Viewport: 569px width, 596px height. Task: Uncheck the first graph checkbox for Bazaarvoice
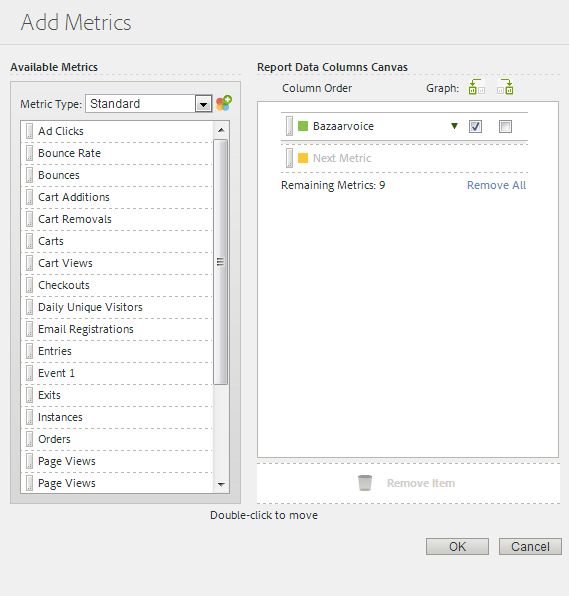point(475,126)
